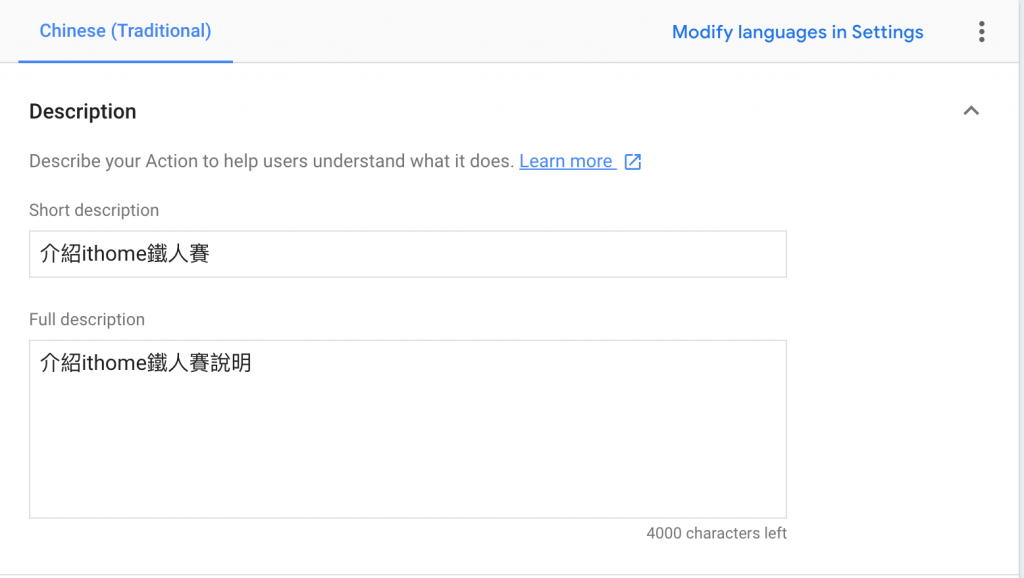Click the Full description label
Image resolution: width=1024 pixels, height=578 pixels.
pos(87,320)
